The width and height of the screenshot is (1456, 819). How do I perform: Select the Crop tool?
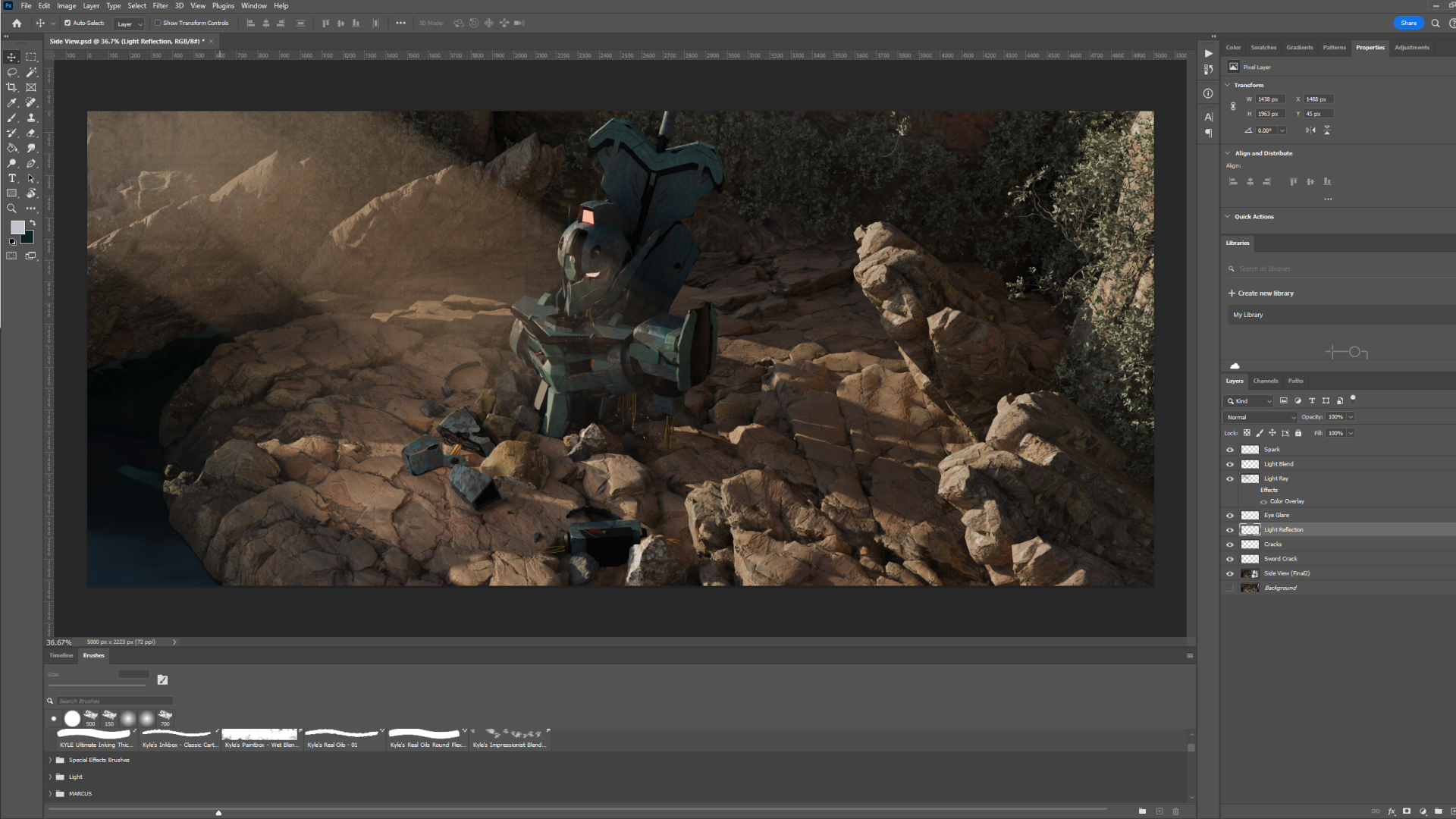(12, 87)
